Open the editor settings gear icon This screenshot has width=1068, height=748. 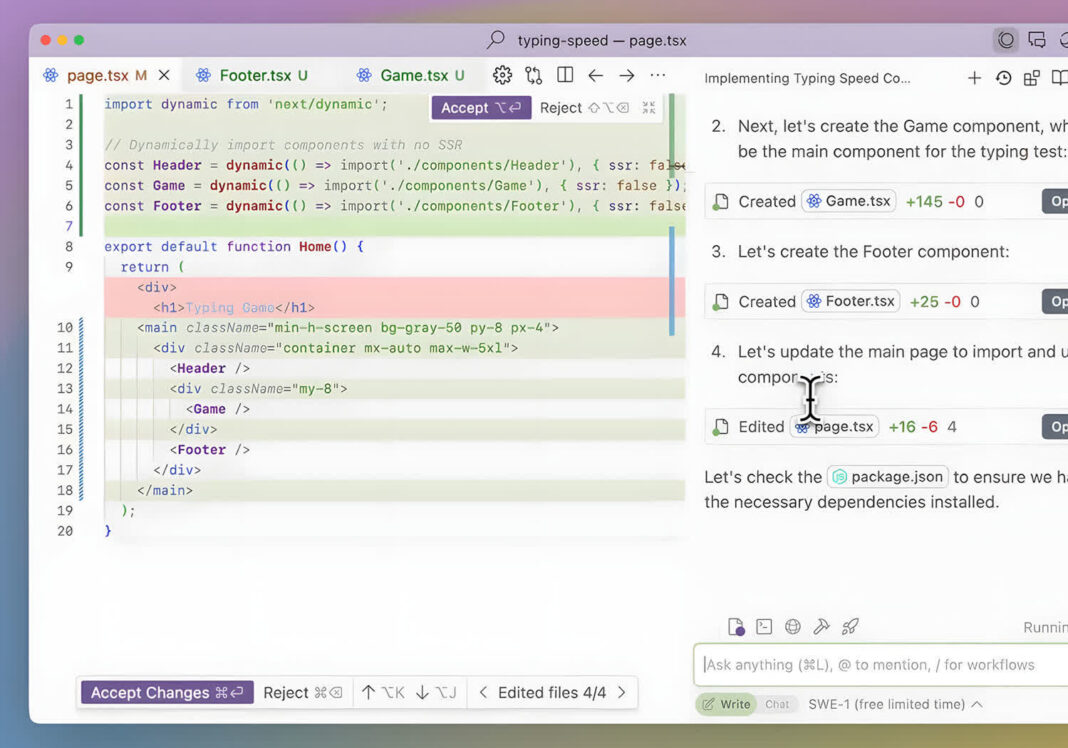[x=502, y=75]
